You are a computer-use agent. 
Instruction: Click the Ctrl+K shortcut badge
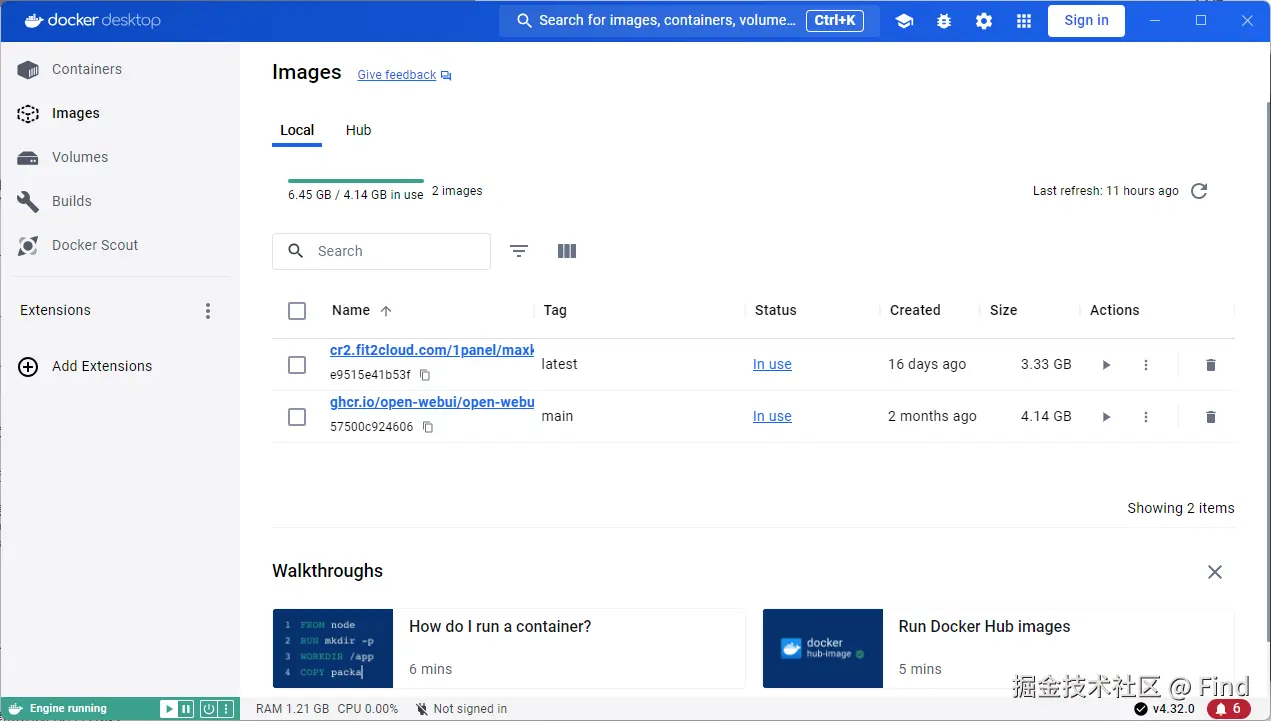click(835, 20)
